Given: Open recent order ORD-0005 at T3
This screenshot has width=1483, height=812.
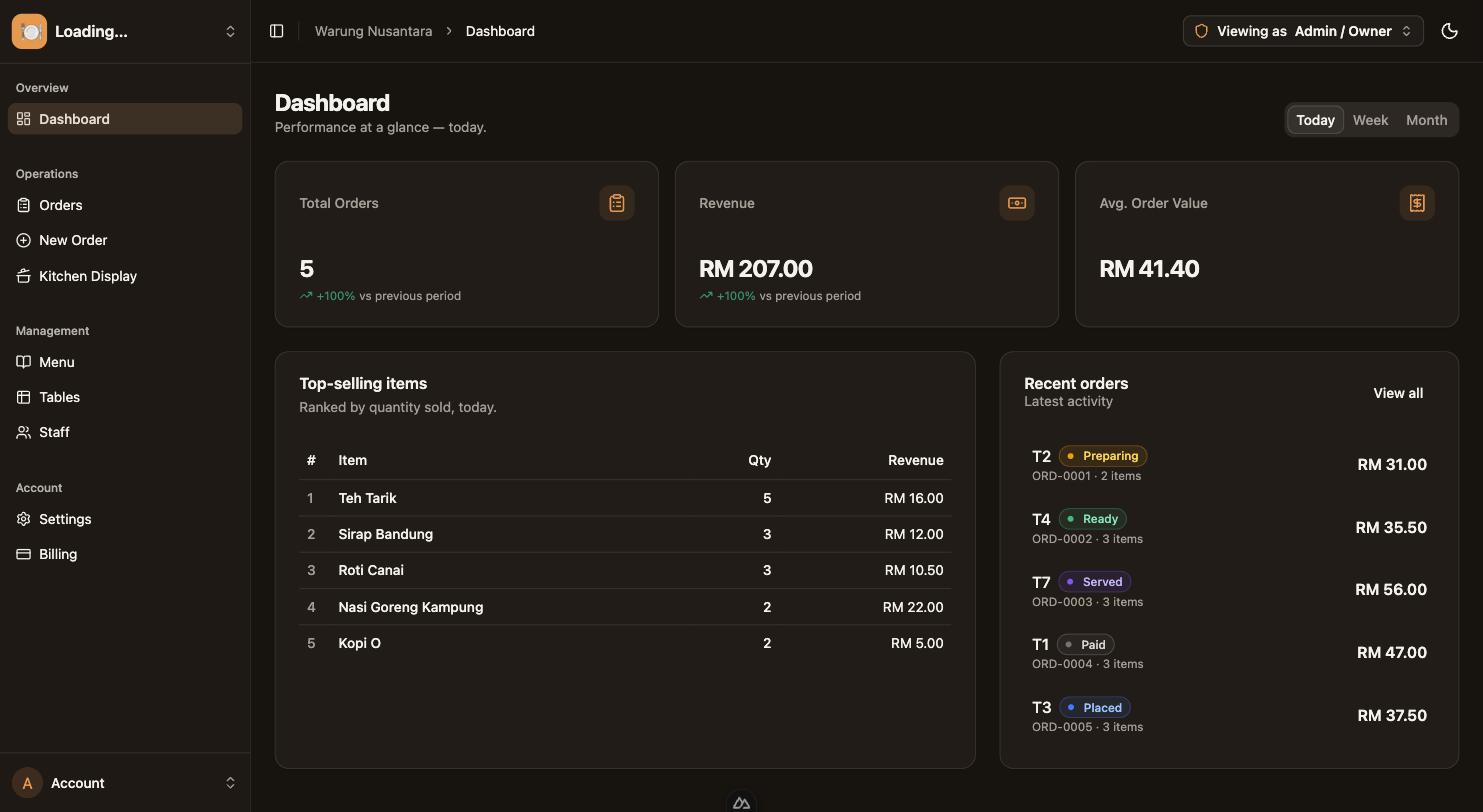Looking at the screenshot, I should point(1229,716).
